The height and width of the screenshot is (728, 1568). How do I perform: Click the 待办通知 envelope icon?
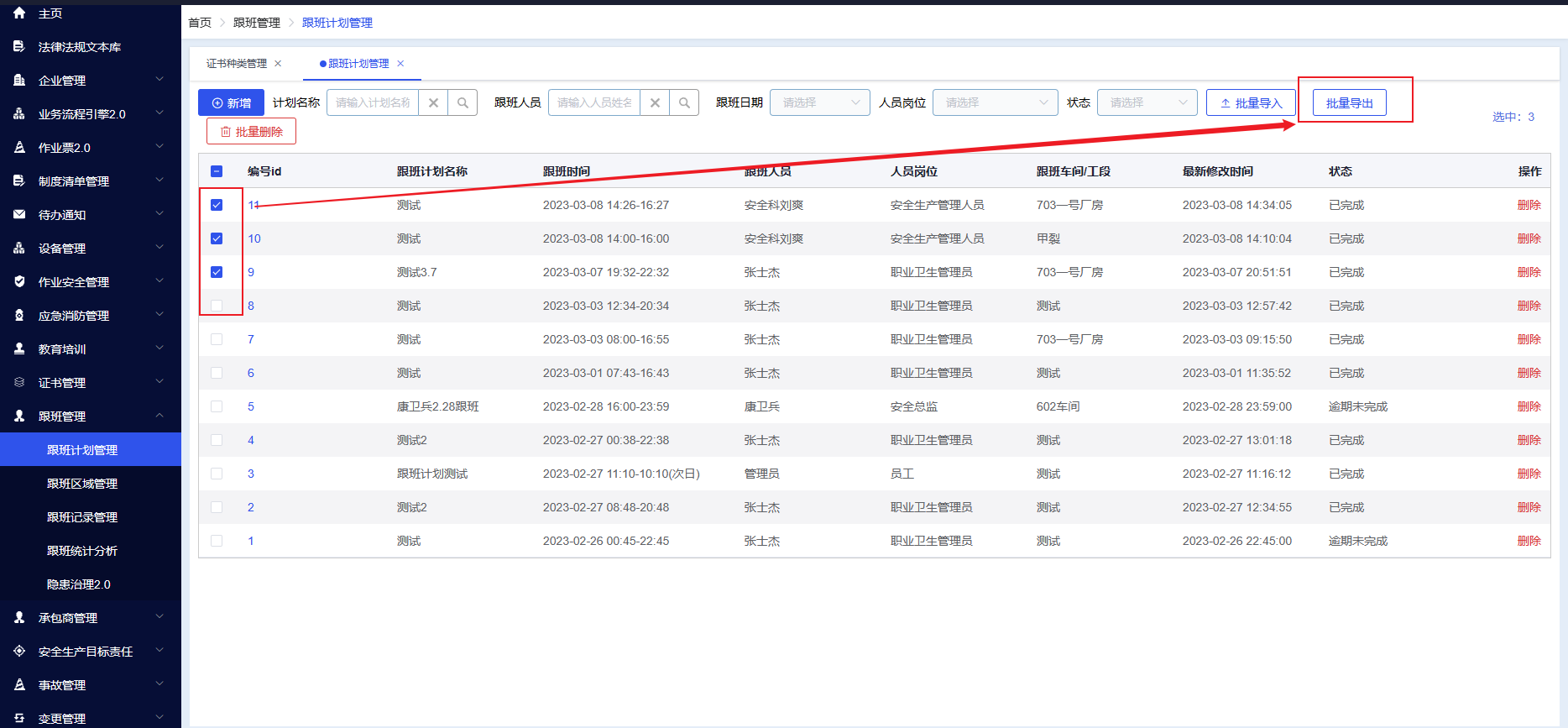(x=19, y=215)
